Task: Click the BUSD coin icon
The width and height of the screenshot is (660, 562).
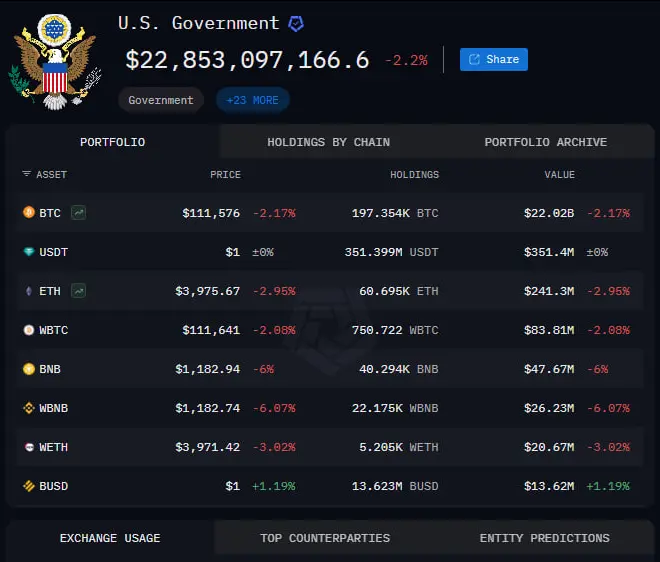Action: [29, 486]
